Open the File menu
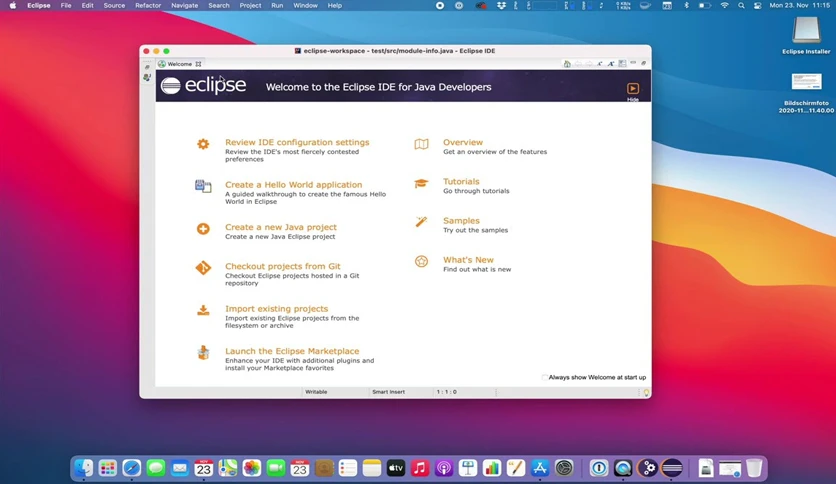This screenshot has width=836, height=484. click(66, 5)
